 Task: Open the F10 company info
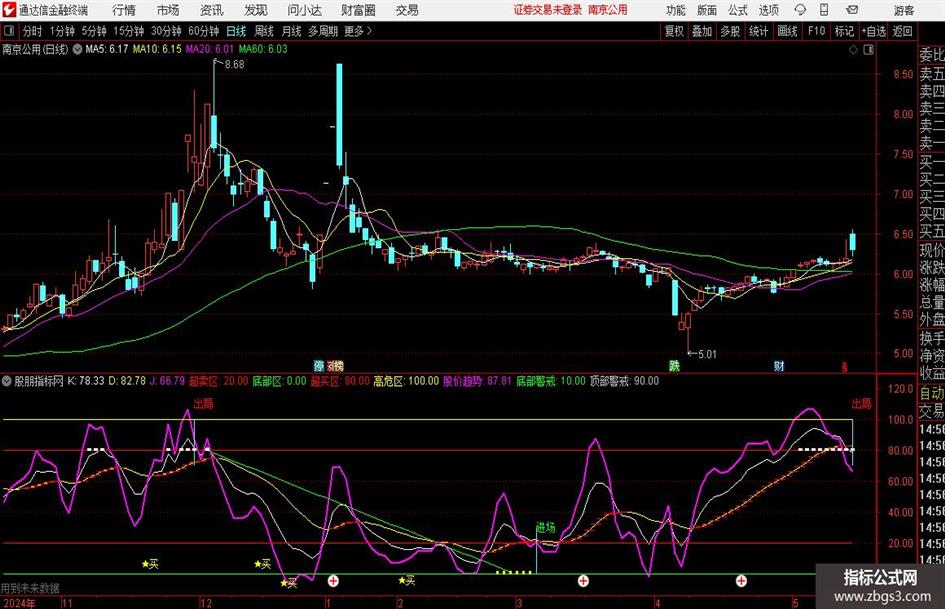[x=817, y=31]
